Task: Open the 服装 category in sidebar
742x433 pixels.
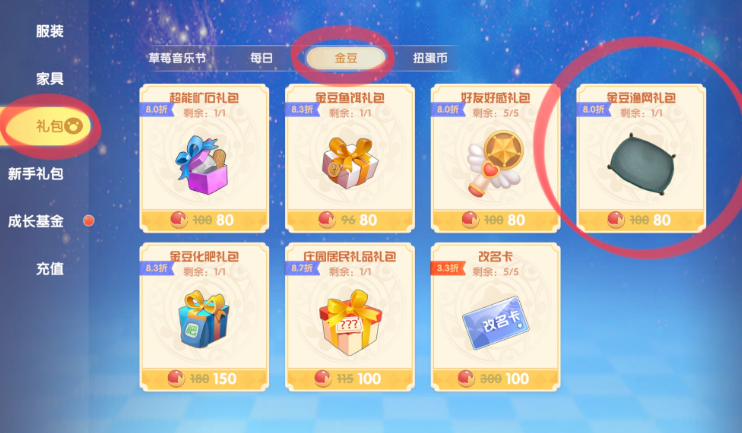Action: pyautogui.click(x=50, y=31)
